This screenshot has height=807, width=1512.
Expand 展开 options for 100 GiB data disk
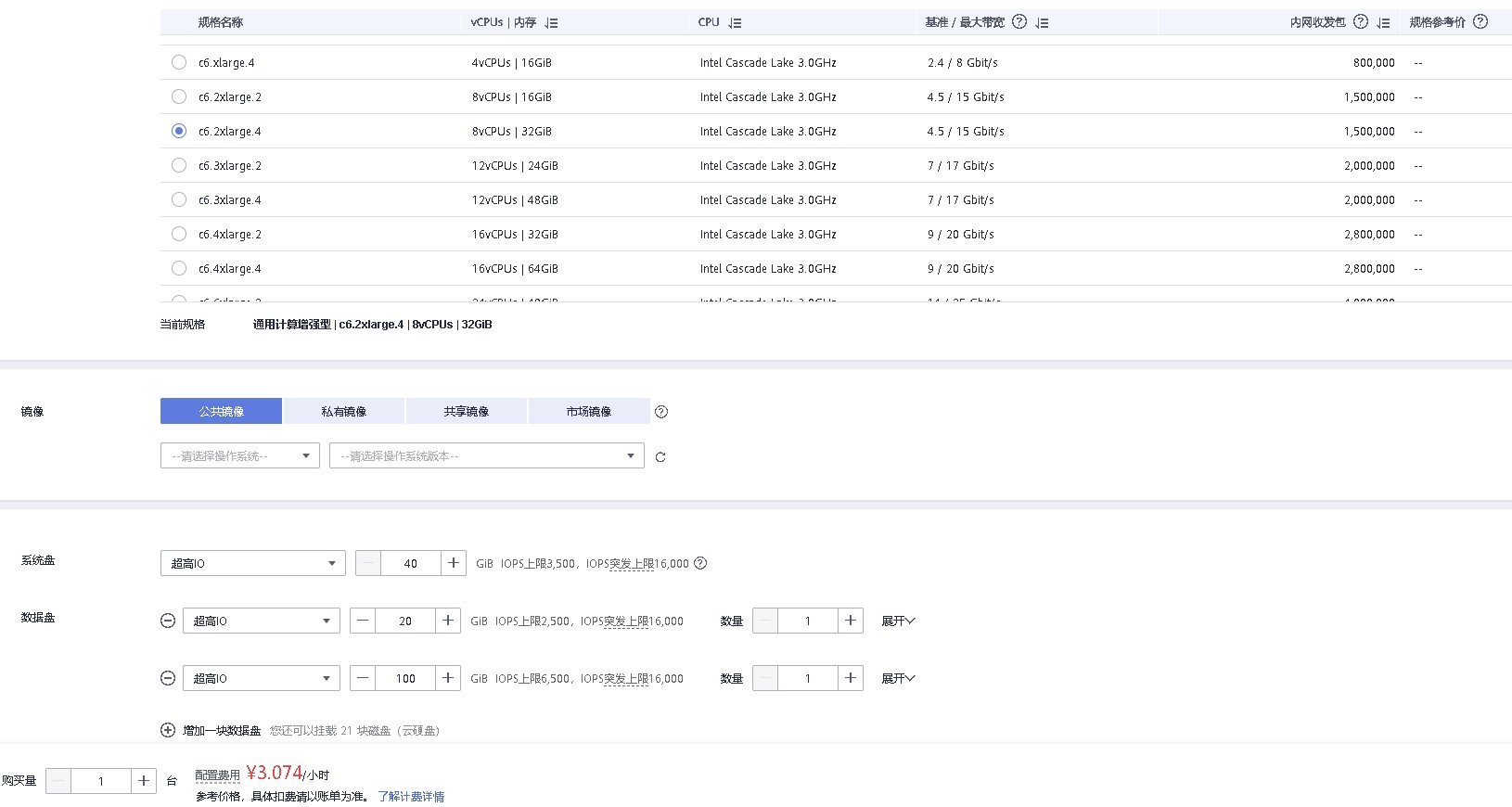click(898, 678)
